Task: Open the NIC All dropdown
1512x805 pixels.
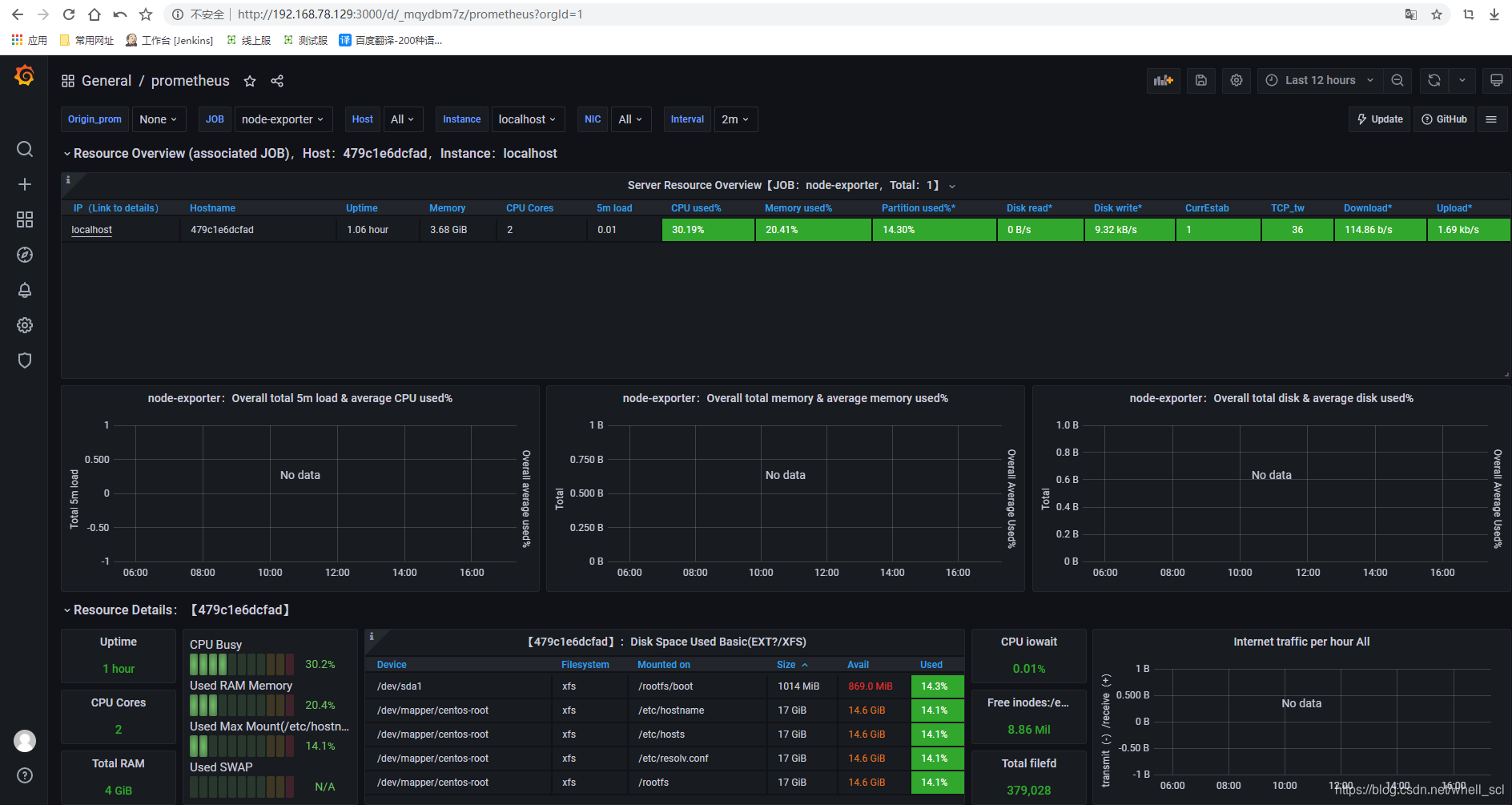Action: [631, 119]
